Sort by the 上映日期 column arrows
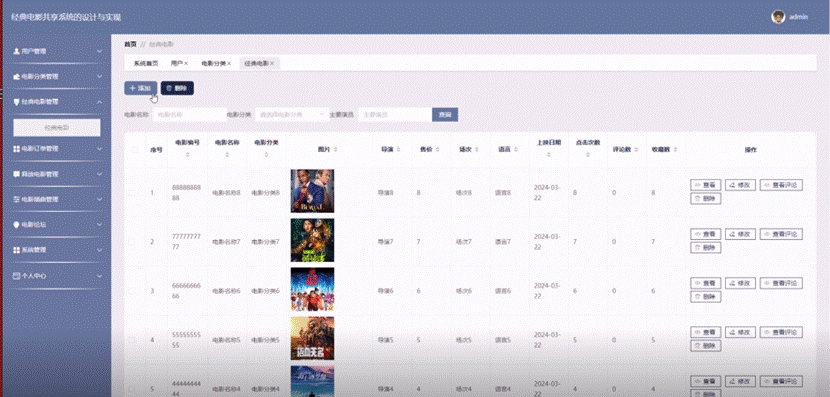The height and width of the screenshot is (397, 830). [548, 155]
